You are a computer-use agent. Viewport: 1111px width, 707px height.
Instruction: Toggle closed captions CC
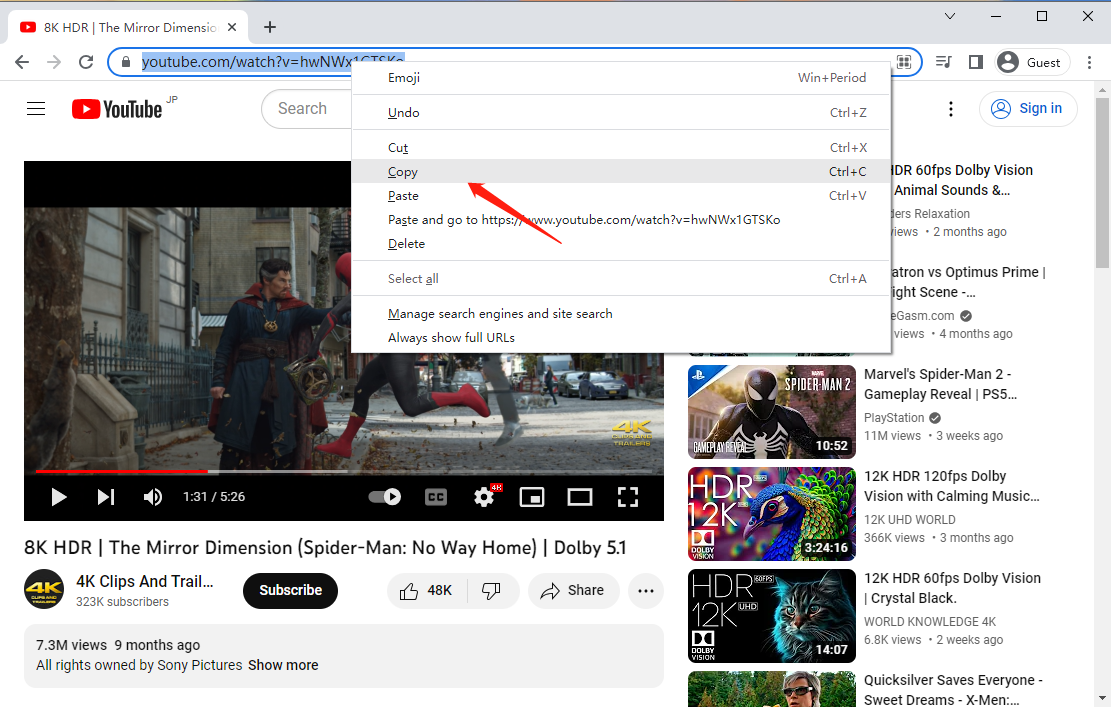click(436, 497)
